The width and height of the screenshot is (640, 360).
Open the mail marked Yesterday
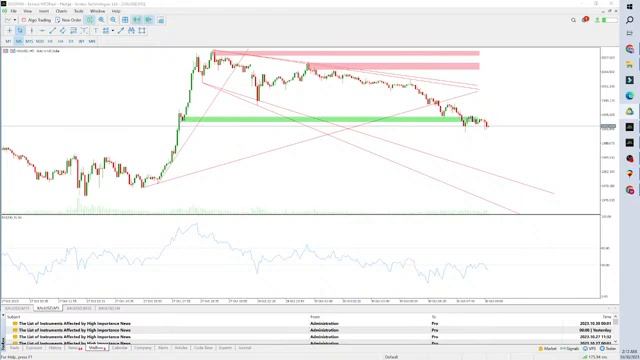[310, 330]
